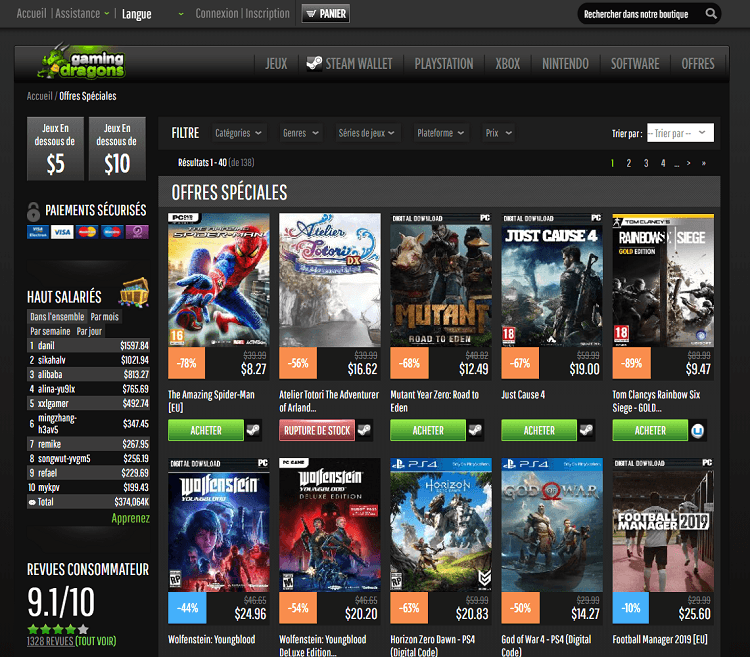The height and width of the screenshot is (657, 750).
Task: Click Steam icon beside Mutant Year Zero Acheter
Action: tap(475, 430)
